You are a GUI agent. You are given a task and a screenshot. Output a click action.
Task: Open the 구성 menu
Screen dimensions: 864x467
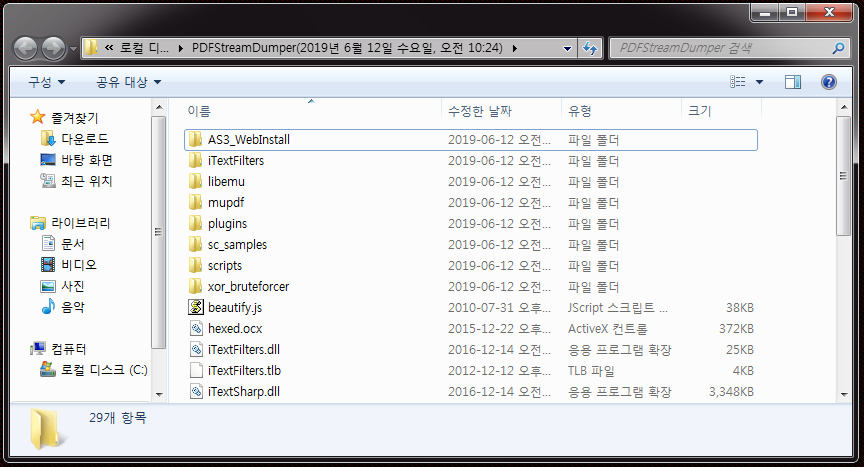coord(47,82)
